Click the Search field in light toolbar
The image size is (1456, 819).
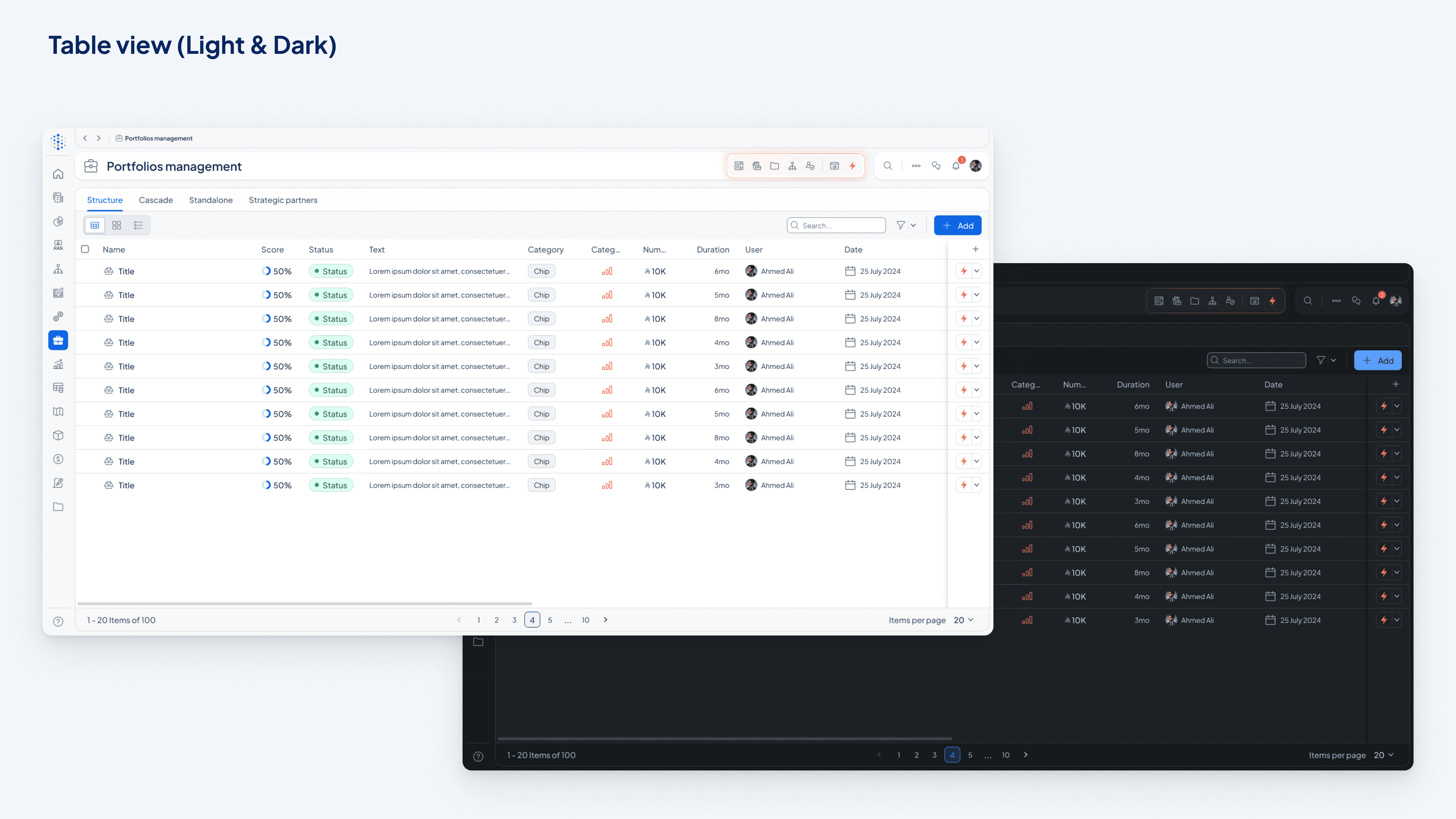point(836,226)
